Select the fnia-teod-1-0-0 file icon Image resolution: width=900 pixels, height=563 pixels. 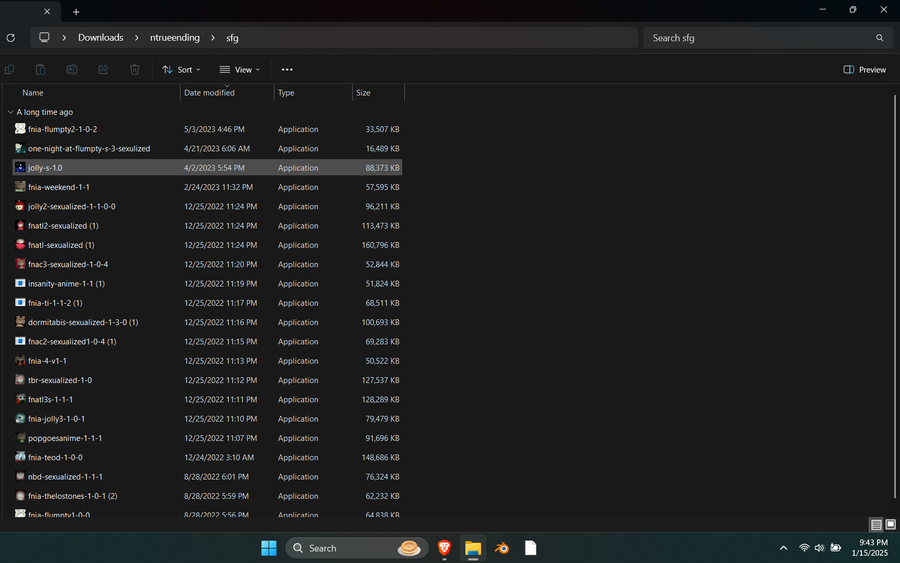tap(20, 457)
